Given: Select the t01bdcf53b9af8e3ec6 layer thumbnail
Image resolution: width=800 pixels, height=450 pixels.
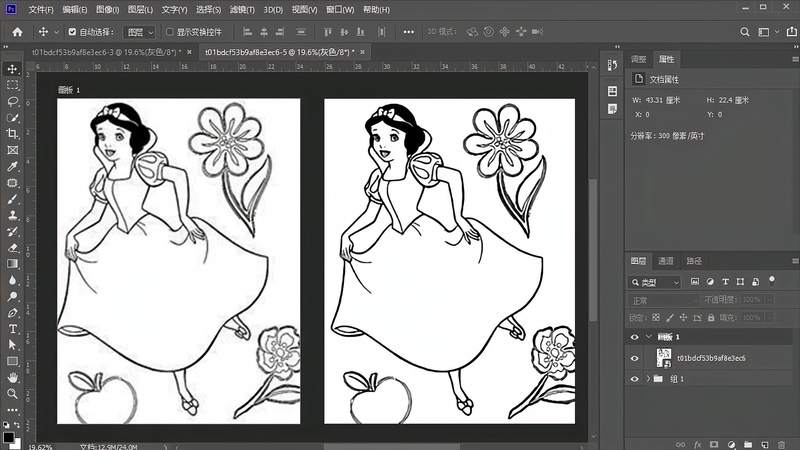Looking at the screenshot, I should (x=664, y=358).
